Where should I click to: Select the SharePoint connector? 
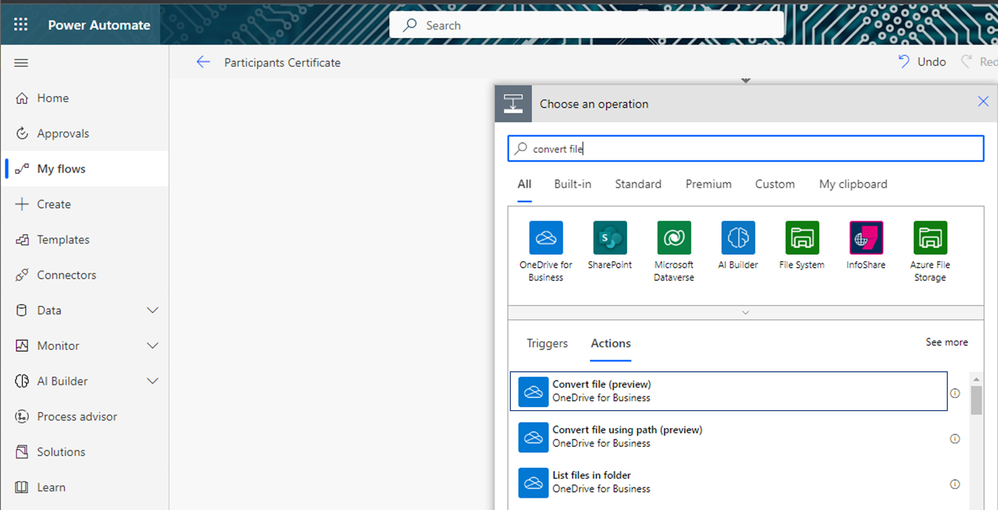click(610, 245)
